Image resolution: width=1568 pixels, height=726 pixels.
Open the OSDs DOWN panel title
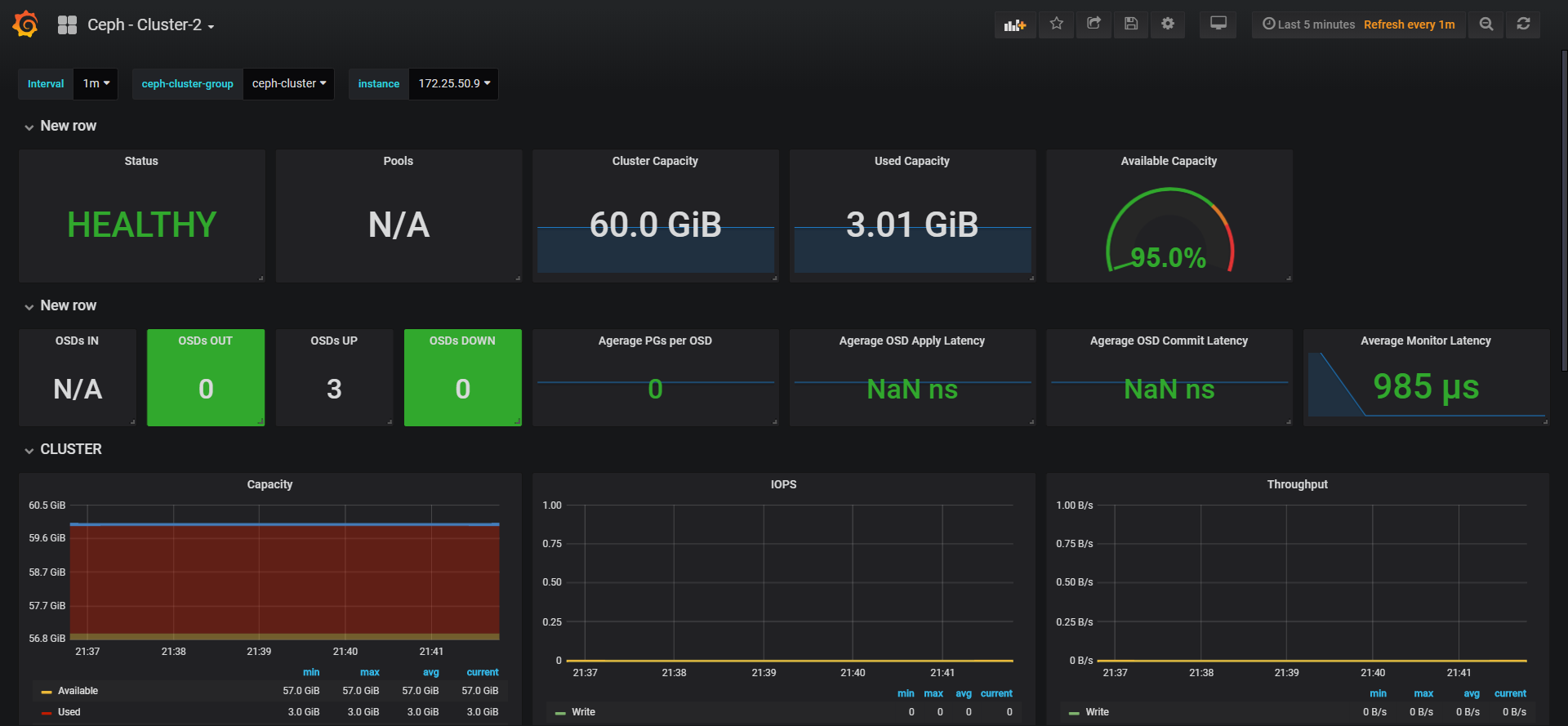click(x=462, y=341)
